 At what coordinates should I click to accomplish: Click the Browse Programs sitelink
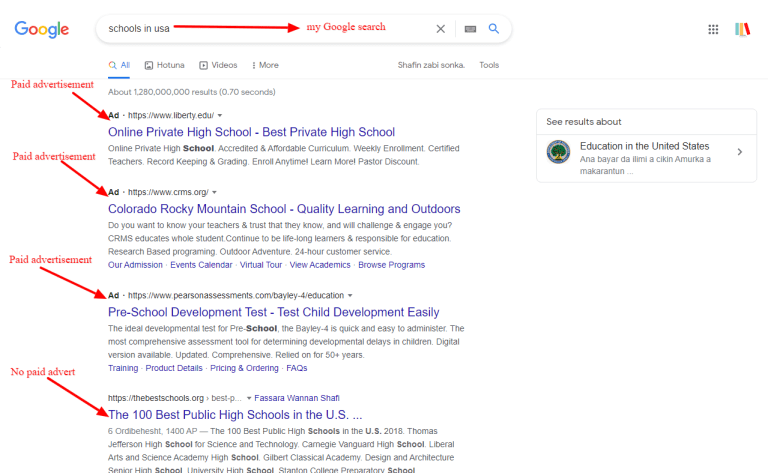click(391, 265)
